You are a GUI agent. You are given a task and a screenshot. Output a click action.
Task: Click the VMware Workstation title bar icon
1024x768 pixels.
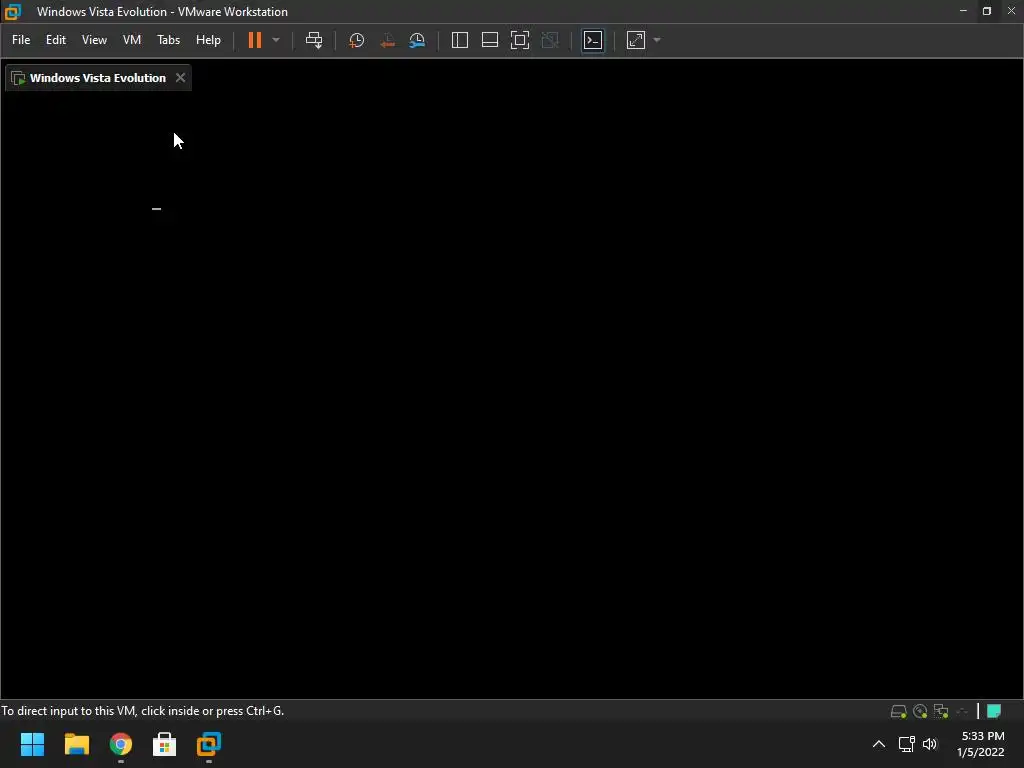pyautogui.click(x=12, y=12)
